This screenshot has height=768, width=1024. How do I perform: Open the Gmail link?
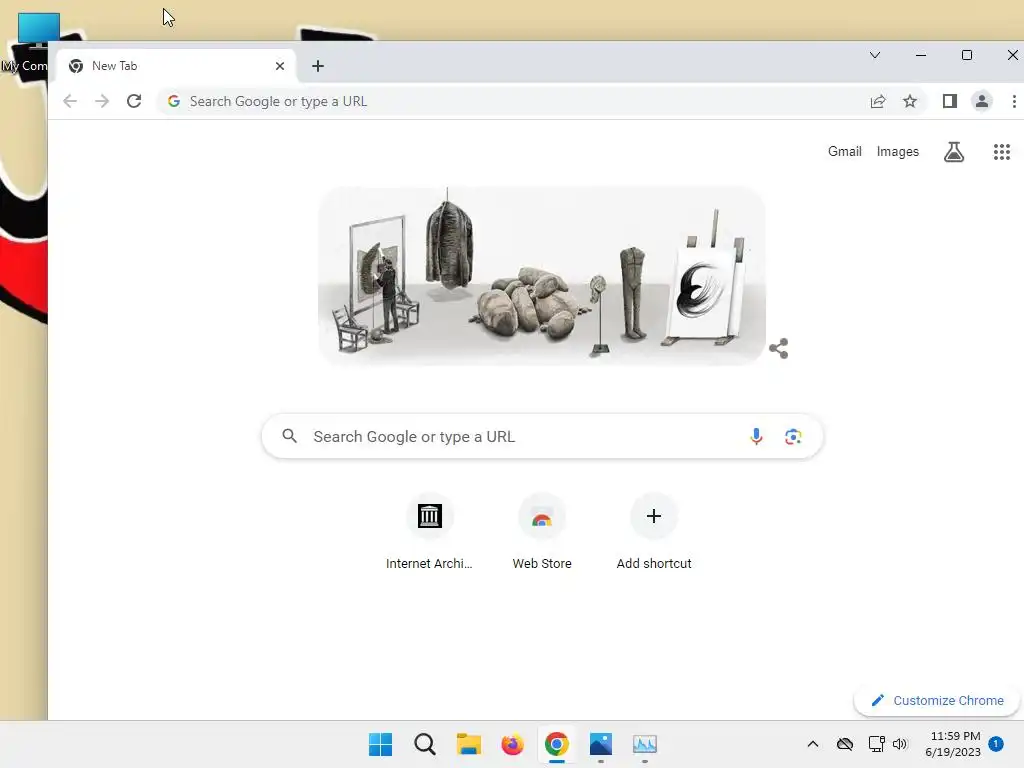[844, 152]
